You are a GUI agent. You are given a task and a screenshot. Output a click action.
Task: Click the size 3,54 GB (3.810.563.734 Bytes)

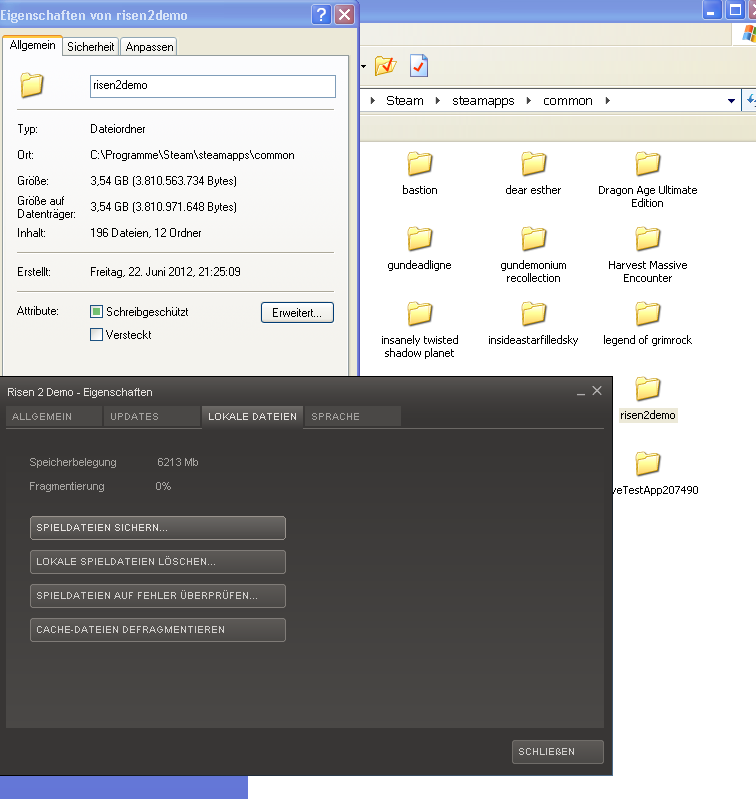tap(164, 181)
